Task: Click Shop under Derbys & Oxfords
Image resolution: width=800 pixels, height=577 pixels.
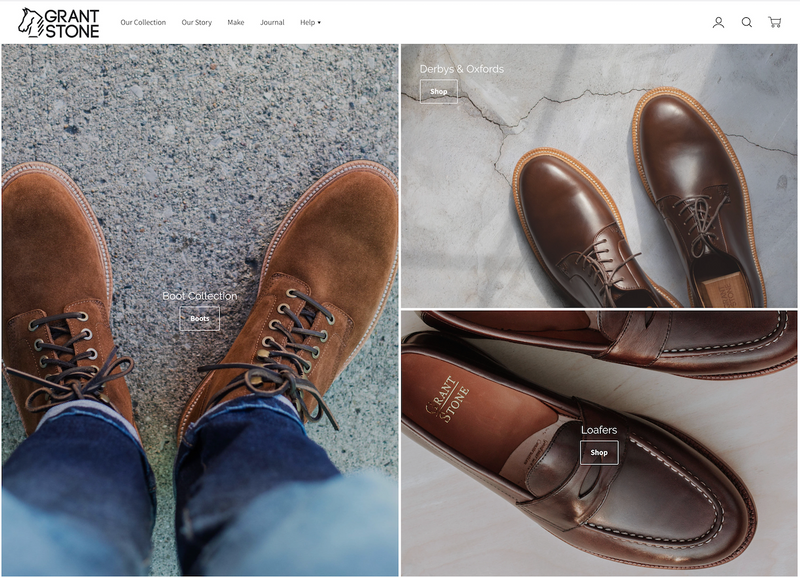Action: (x=438, y=92)
